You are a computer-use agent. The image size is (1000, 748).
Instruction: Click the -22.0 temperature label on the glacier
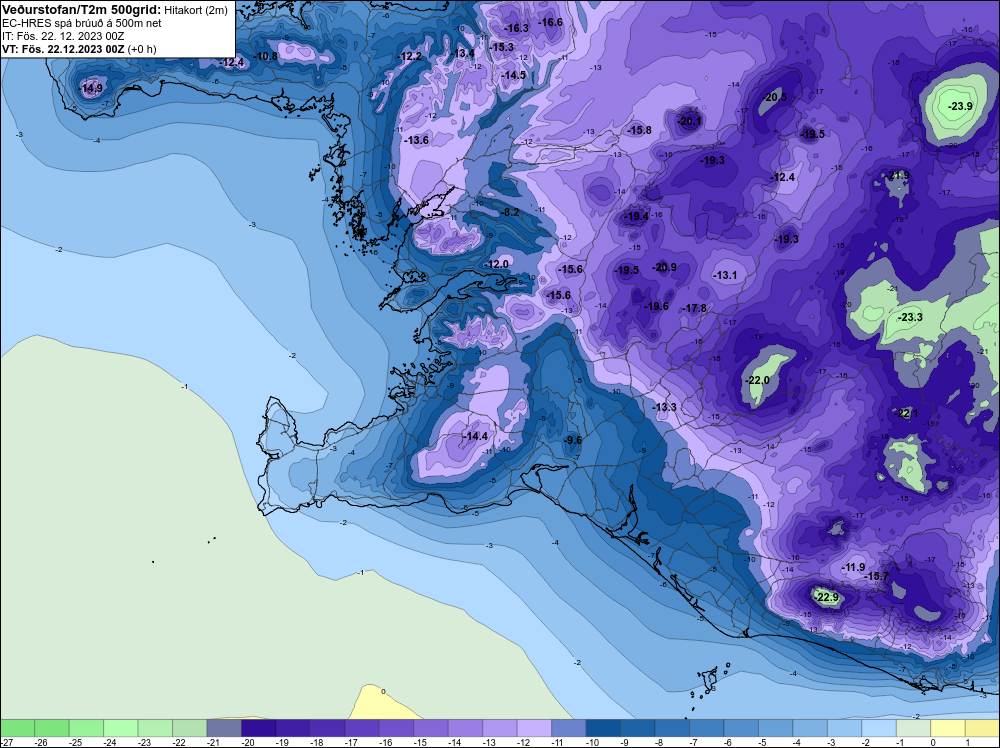click(758, 380)
